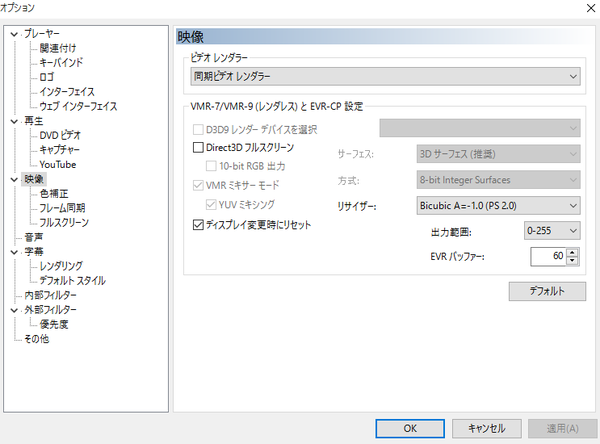Select the 映像 category label
Screen dimensions: 600x444
[34, 179]
